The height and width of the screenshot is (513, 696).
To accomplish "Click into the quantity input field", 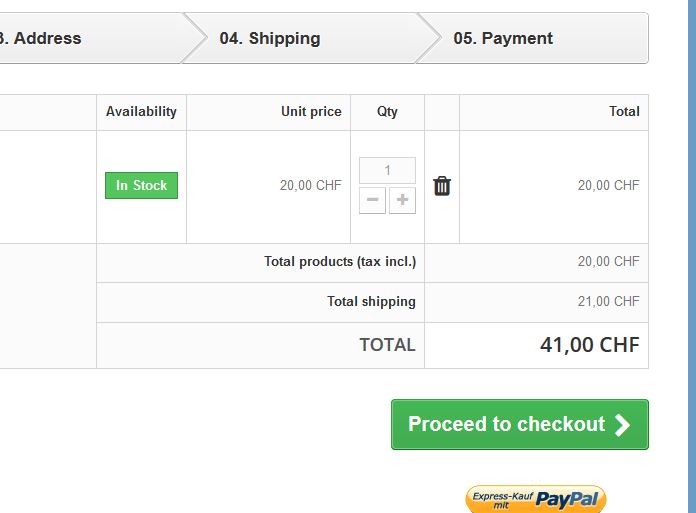I will coord(387,170).
